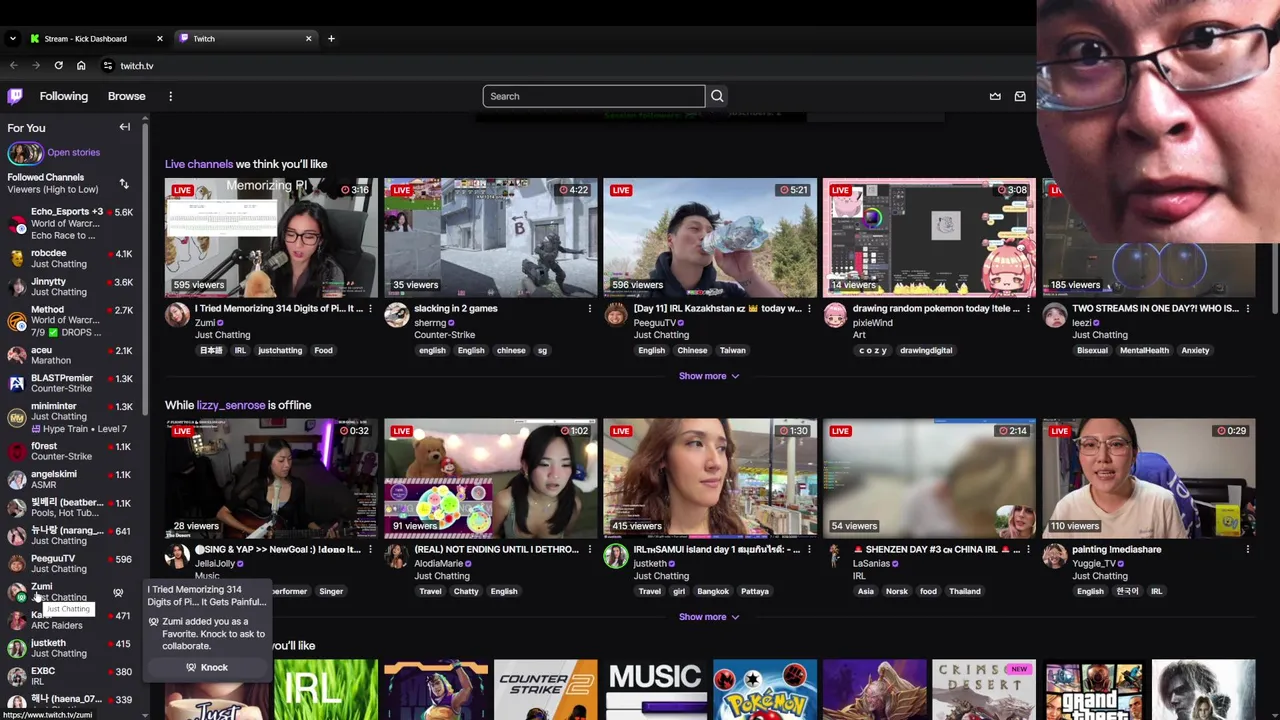The height and width of the screenshot is (720, 1280).
Task: Click Zumi's channel avatar under first stream
Action: pos(177,315)
